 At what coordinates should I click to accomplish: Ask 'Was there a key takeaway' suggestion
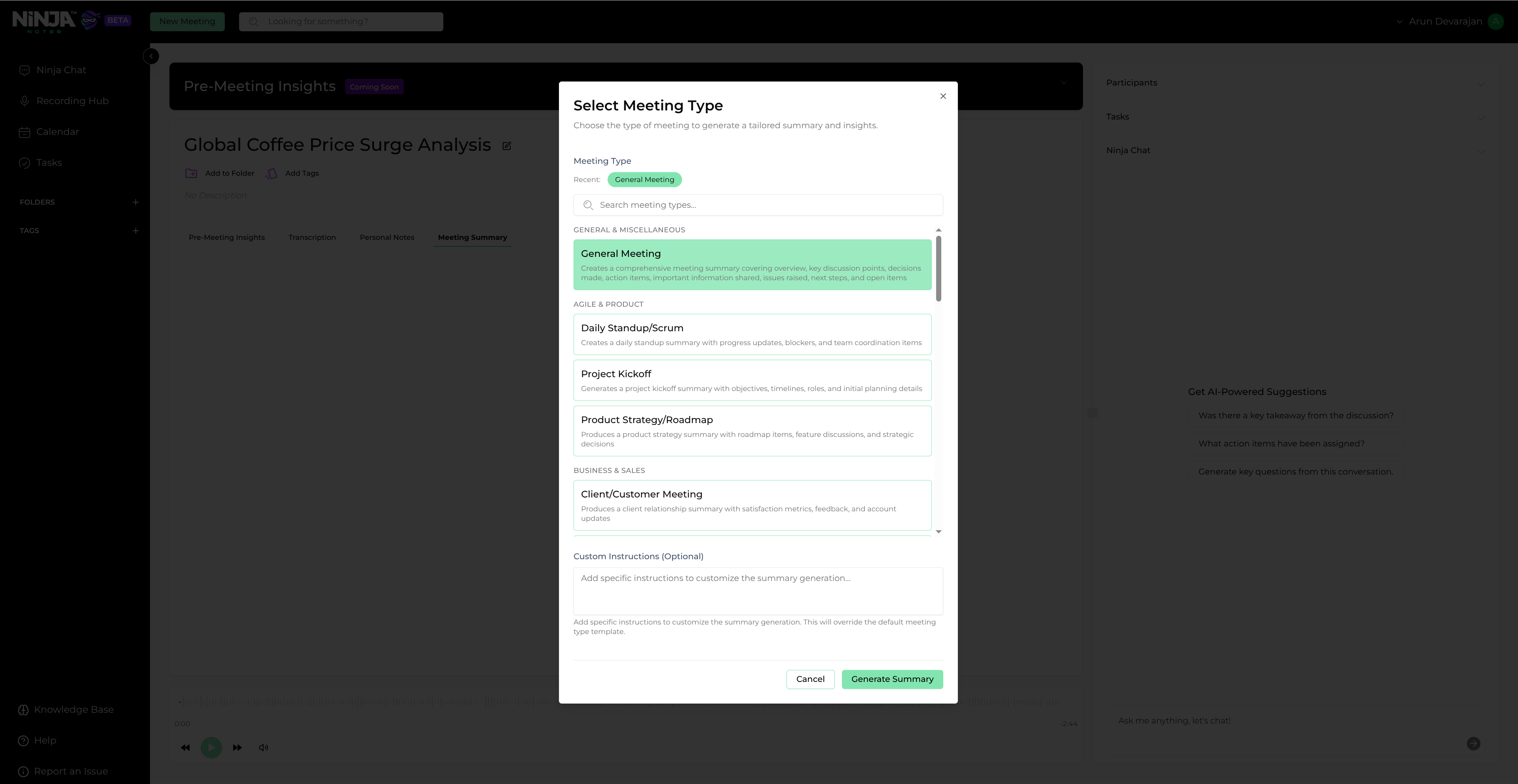(1295, 415)
